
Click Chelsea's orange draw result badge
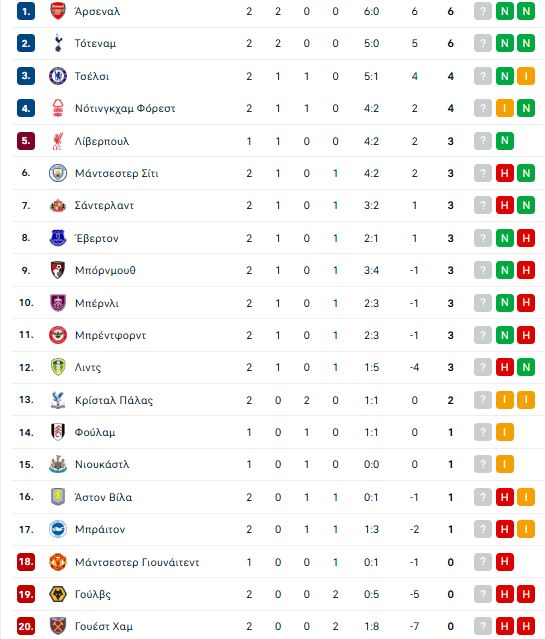click(x=526, y=76)
